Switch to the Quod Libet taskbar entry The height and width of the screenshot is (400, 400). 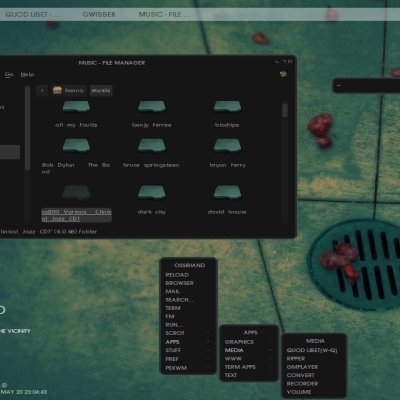(x=33, y=15)
